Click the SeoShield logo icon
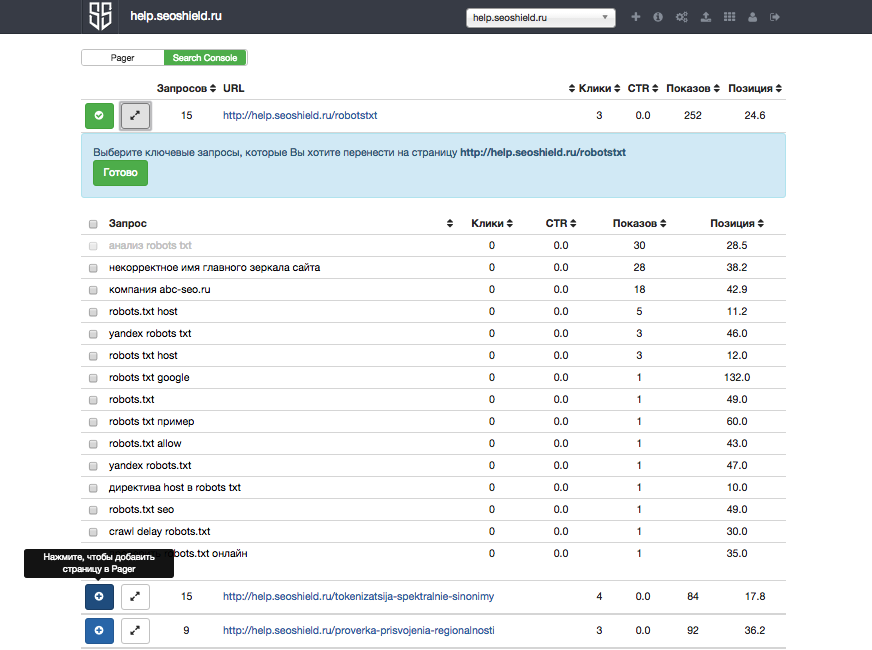This screenshot has height=650, width=872. 101,16
